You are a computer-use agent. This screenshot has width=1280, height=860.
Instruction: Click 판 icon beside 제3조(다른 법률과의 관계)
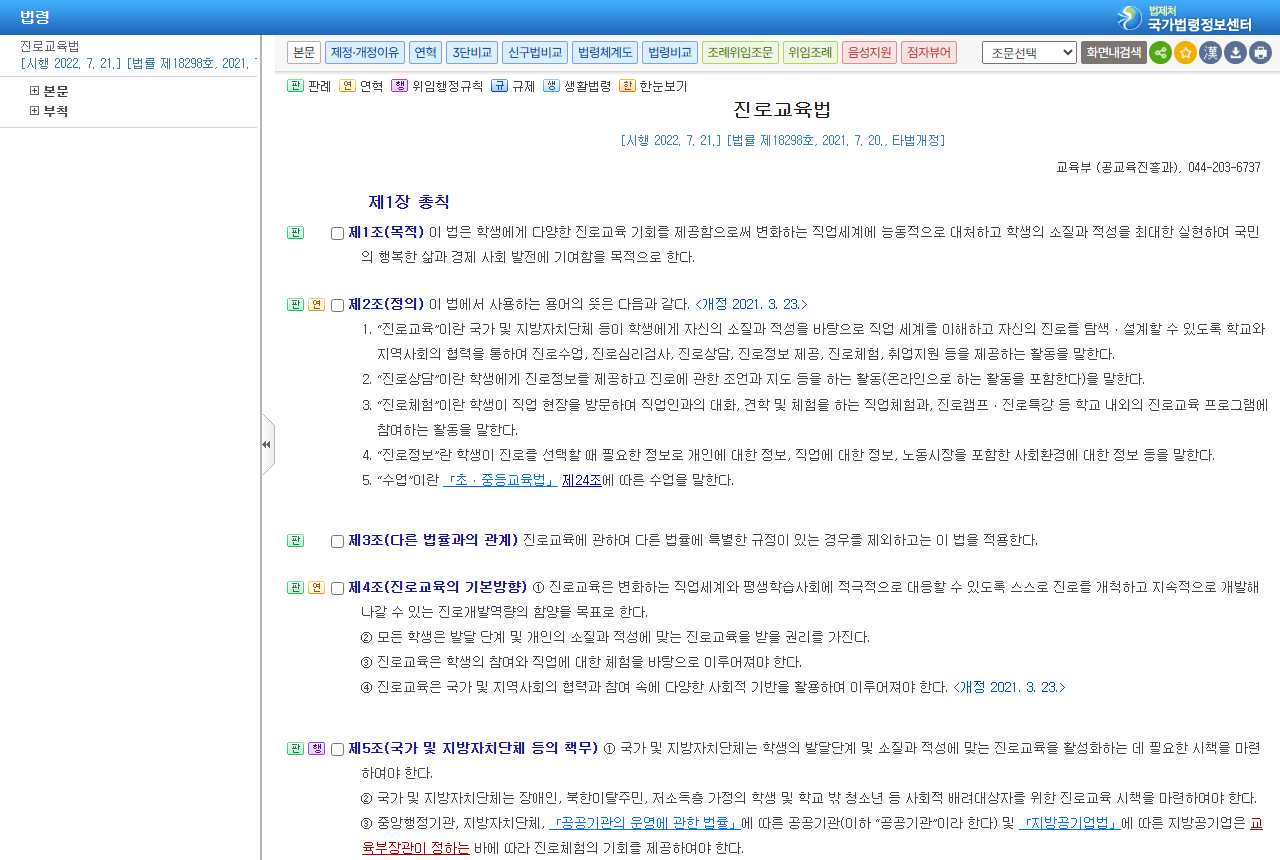pos(295,541)
